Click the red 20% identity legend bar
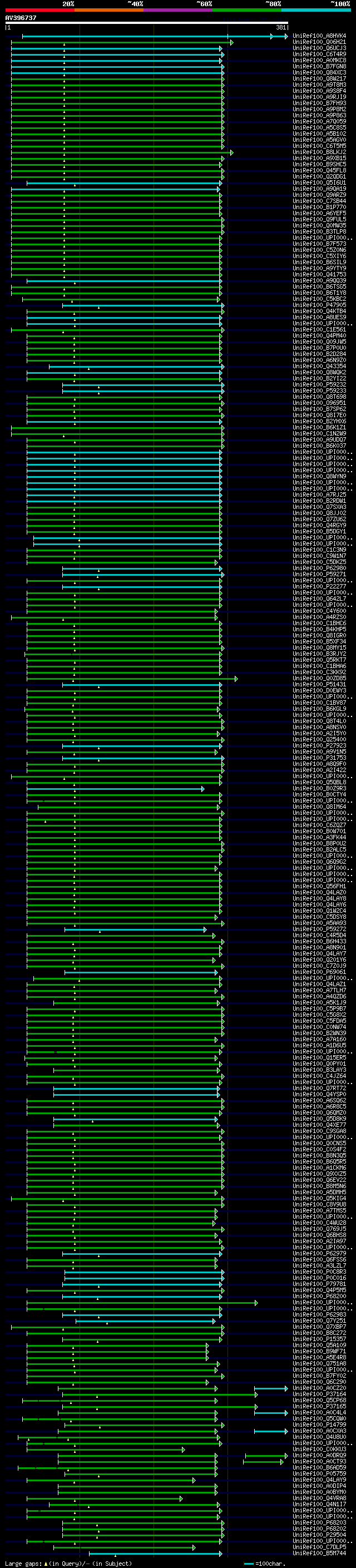The width and height of the screenshot is (356, 1568). (x=39, y=11)
